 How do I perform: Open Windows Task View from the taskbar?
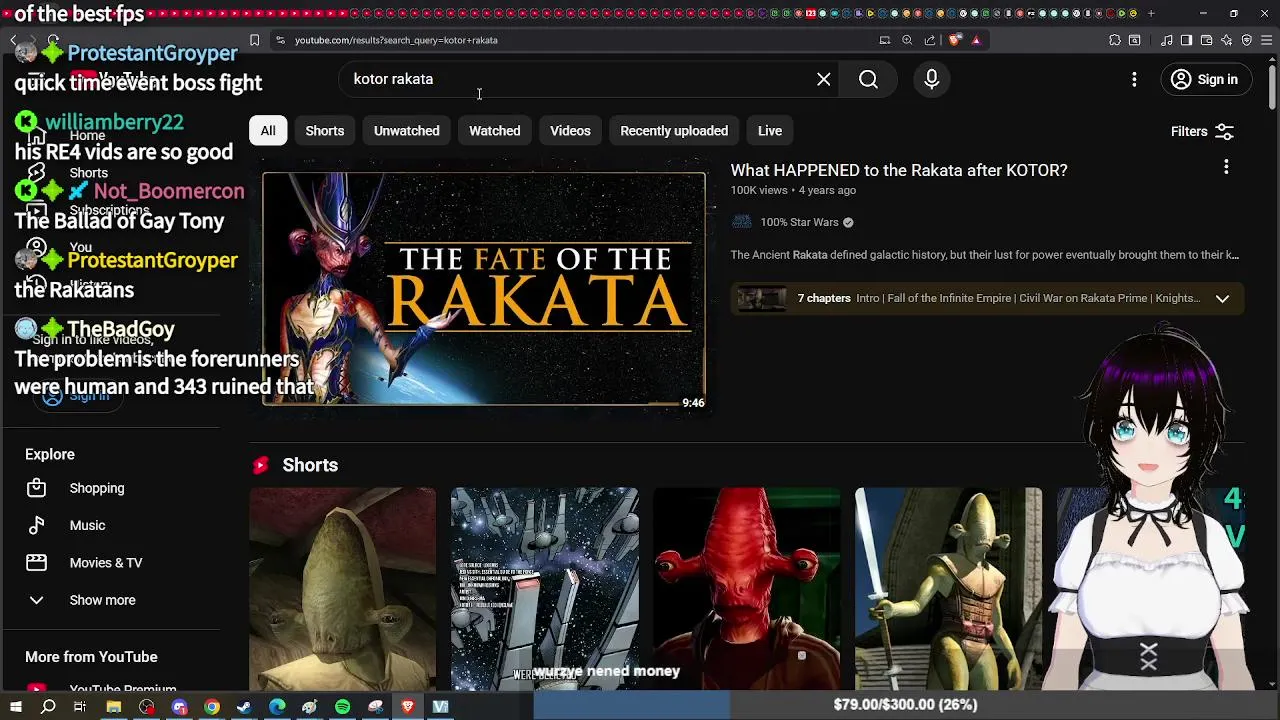80,707
